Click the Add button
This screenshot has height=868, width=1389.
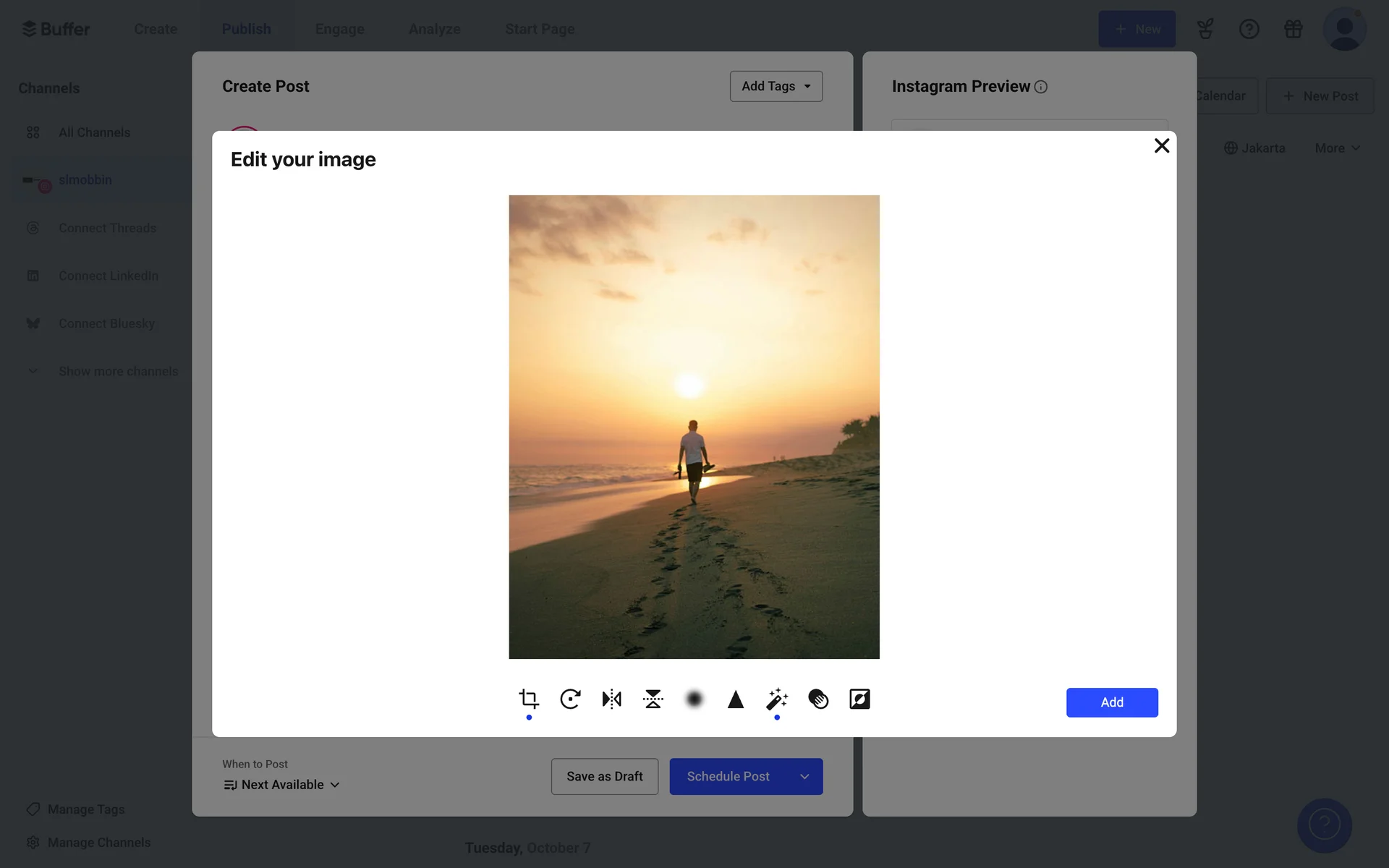(1111, 702)
